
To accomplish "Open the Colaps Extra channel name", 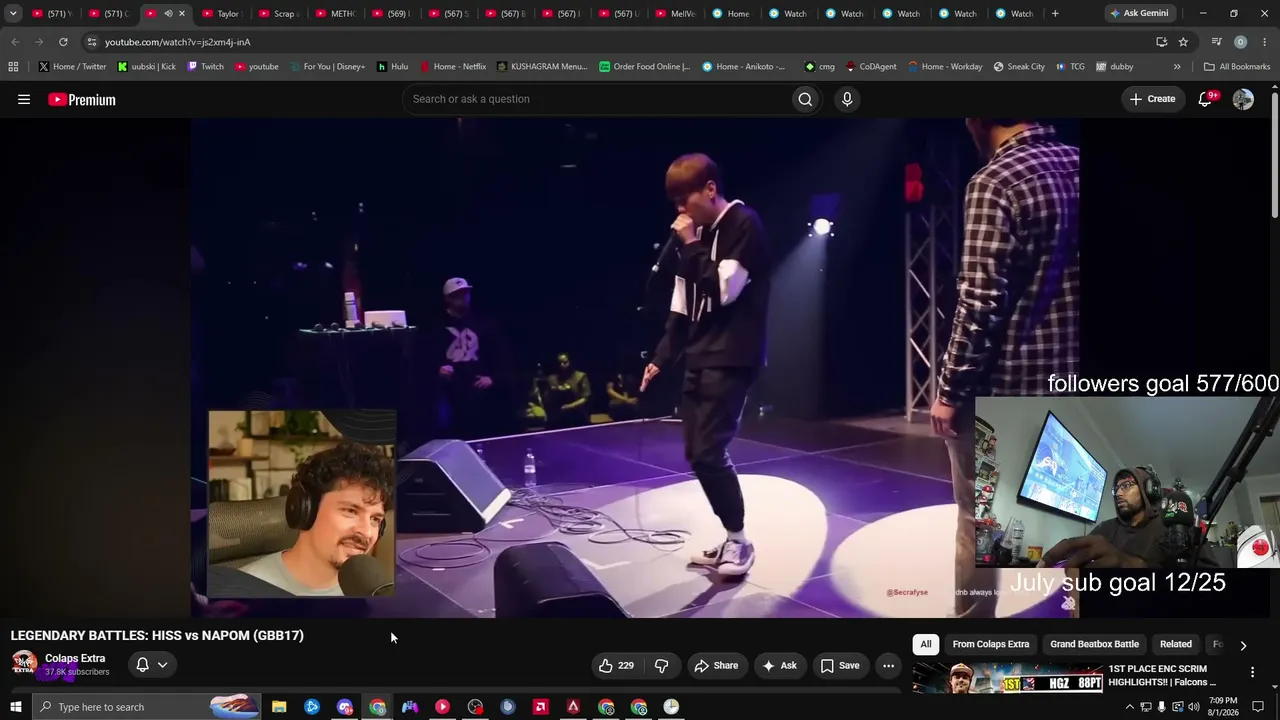I will (x=75, y=659).
